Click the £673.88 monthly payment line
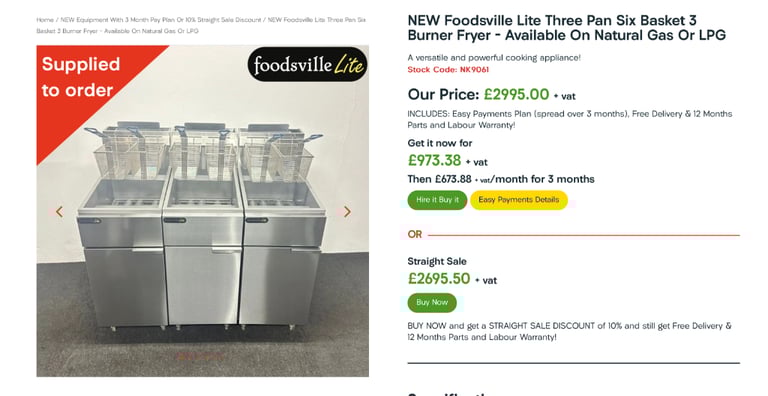The width and height of the screenshot is (768, 396). [501, 179]
